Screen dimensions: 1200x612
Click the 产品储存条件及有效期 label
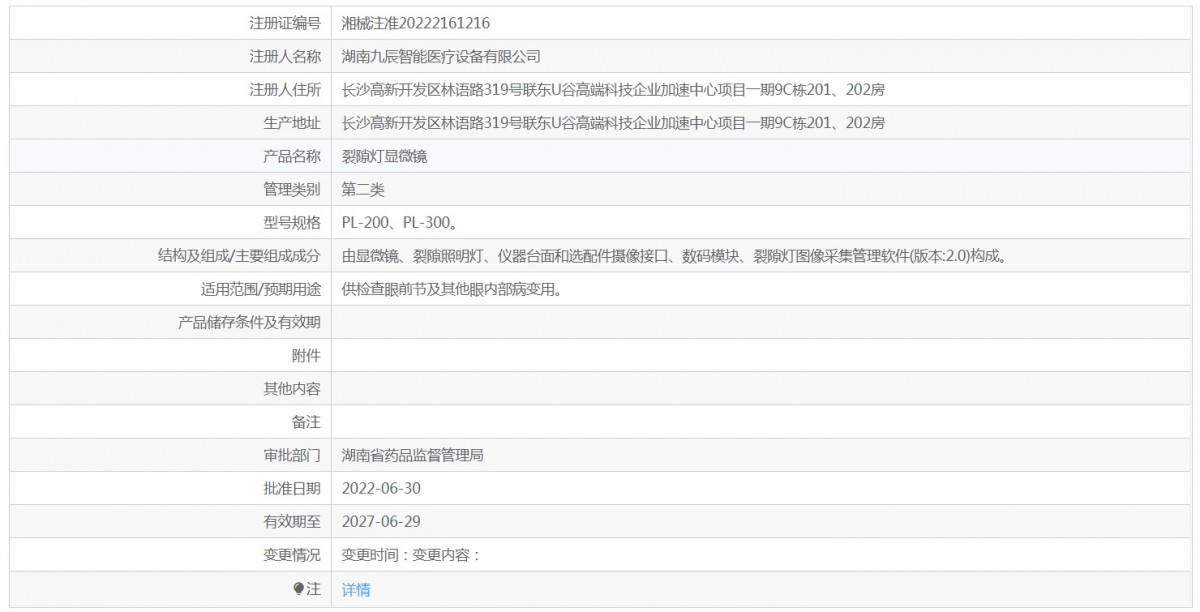click(x=249, y=322)
